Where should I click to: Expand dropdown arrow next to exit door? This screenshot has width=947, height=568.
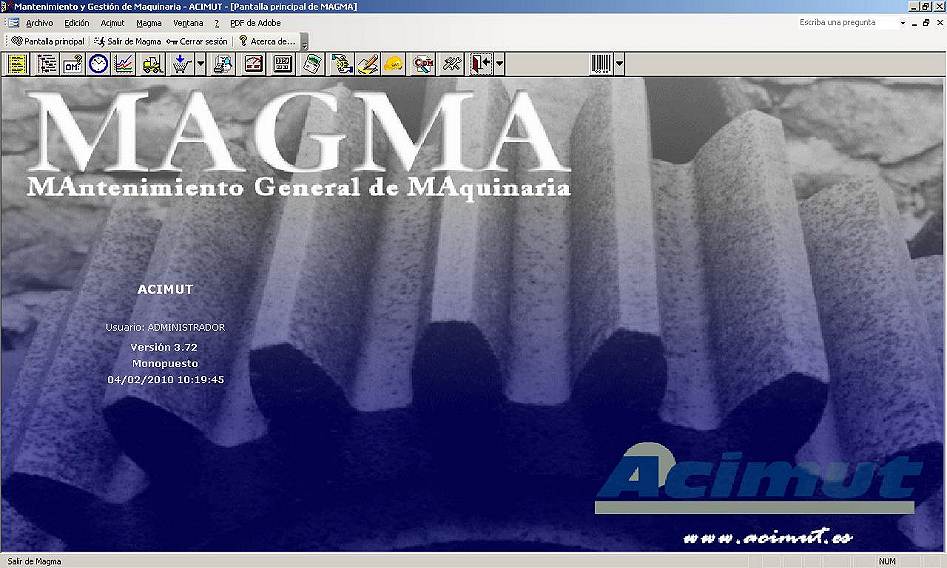point(499,63)
